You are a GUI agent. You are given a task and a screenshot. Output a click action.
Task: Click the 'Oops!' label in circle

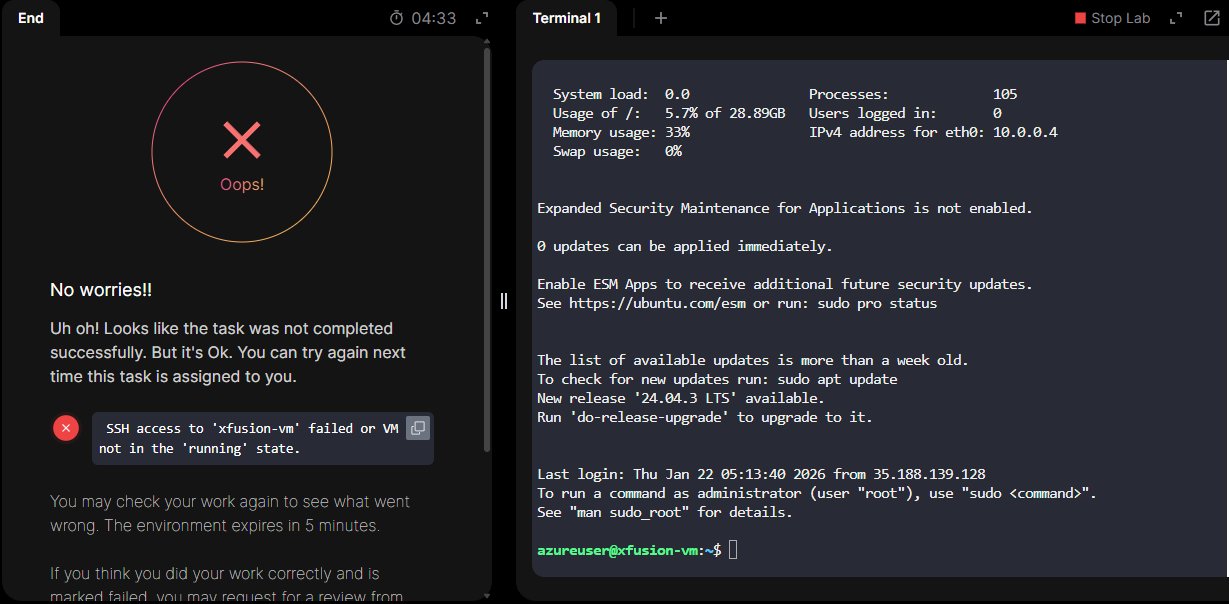[242, 185]
